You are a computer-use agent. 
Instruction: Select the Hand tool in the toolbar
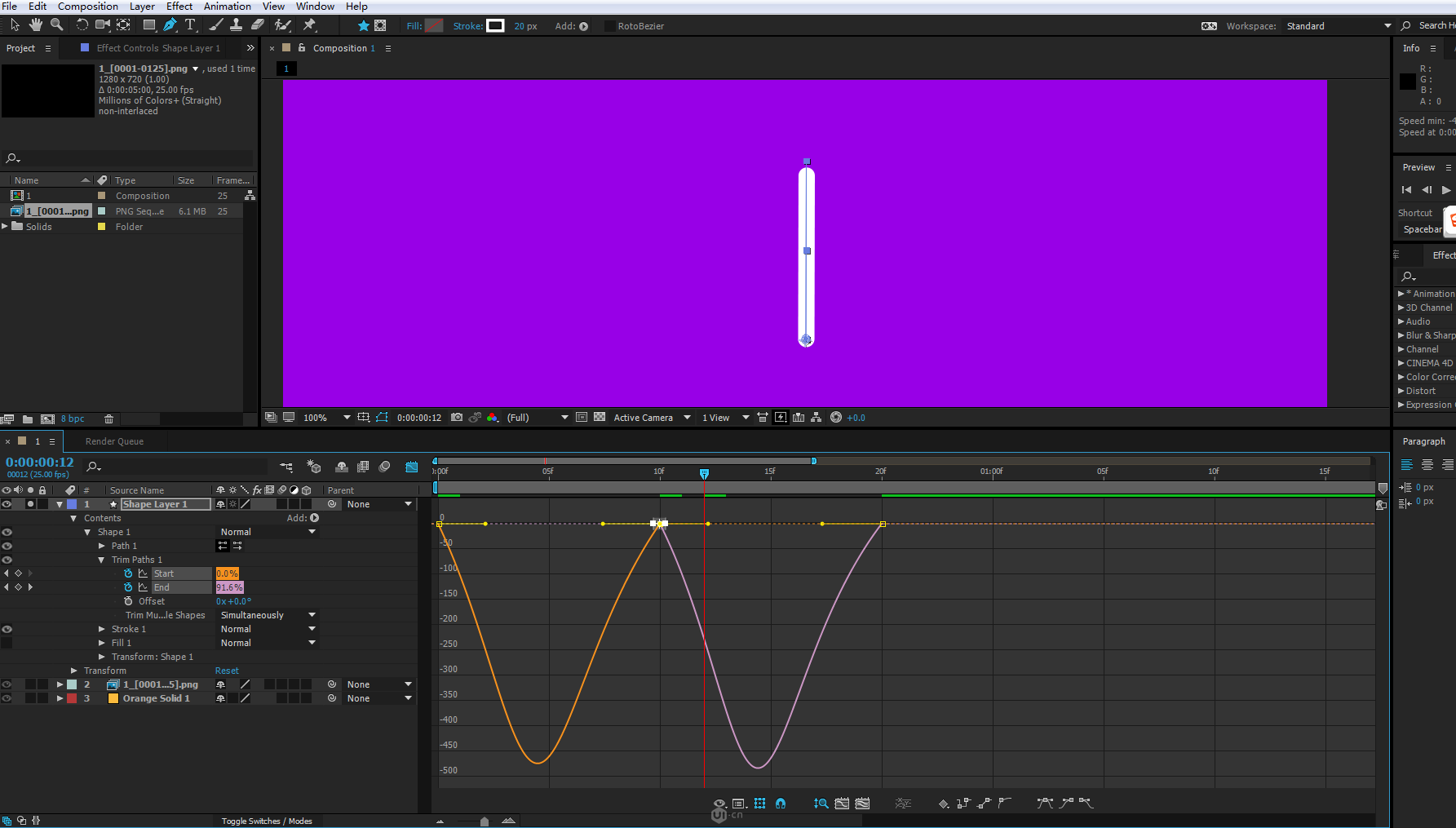[x=35, y=25]
